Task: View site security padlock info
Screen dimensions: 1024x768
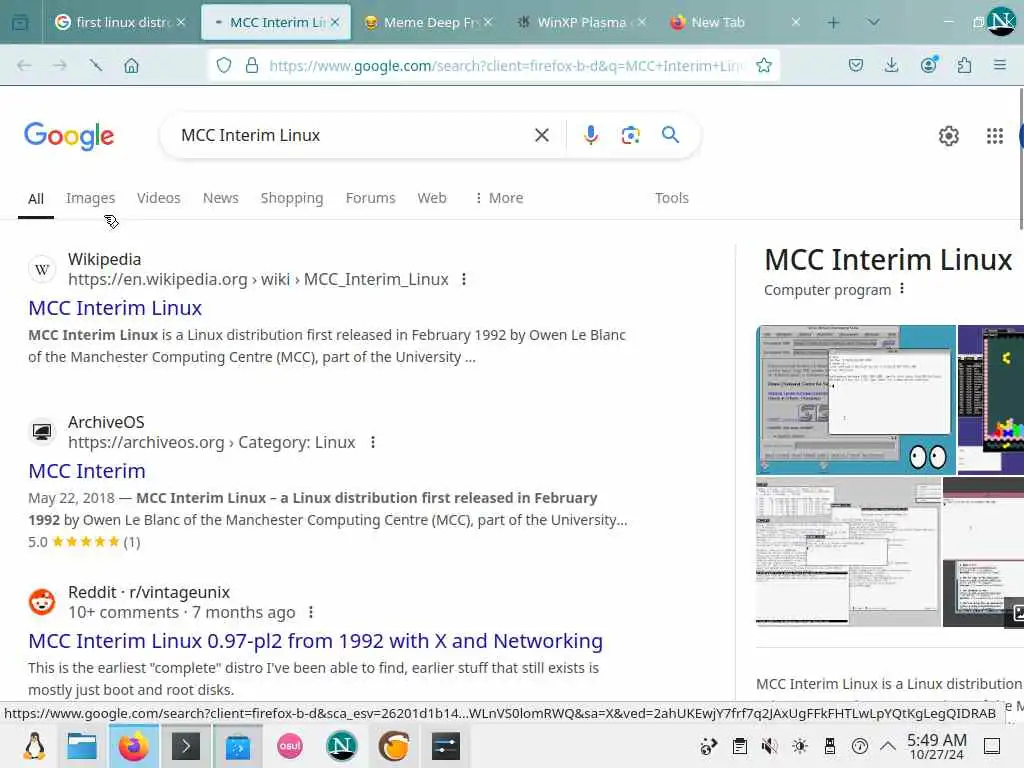Action: 251,65
